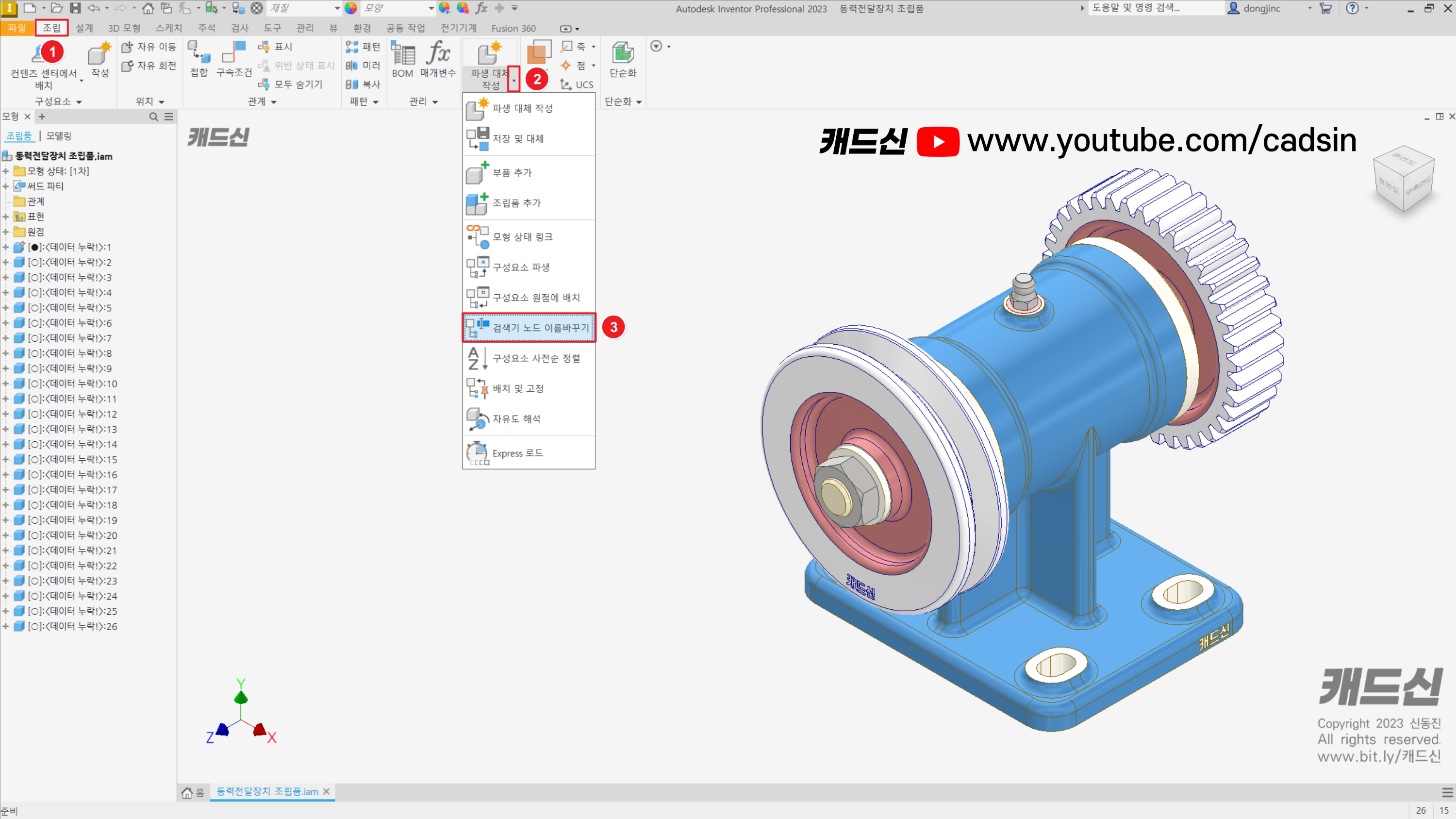The height and width of the screenshot is (819, 1456).
Task: Select the 자유 이동 (Free Move) tool
Action: [149, 47]
